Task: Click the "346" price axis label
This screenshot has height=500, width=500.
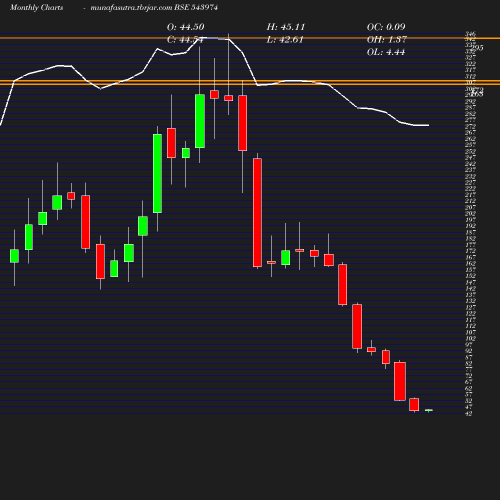Action: 470,34
